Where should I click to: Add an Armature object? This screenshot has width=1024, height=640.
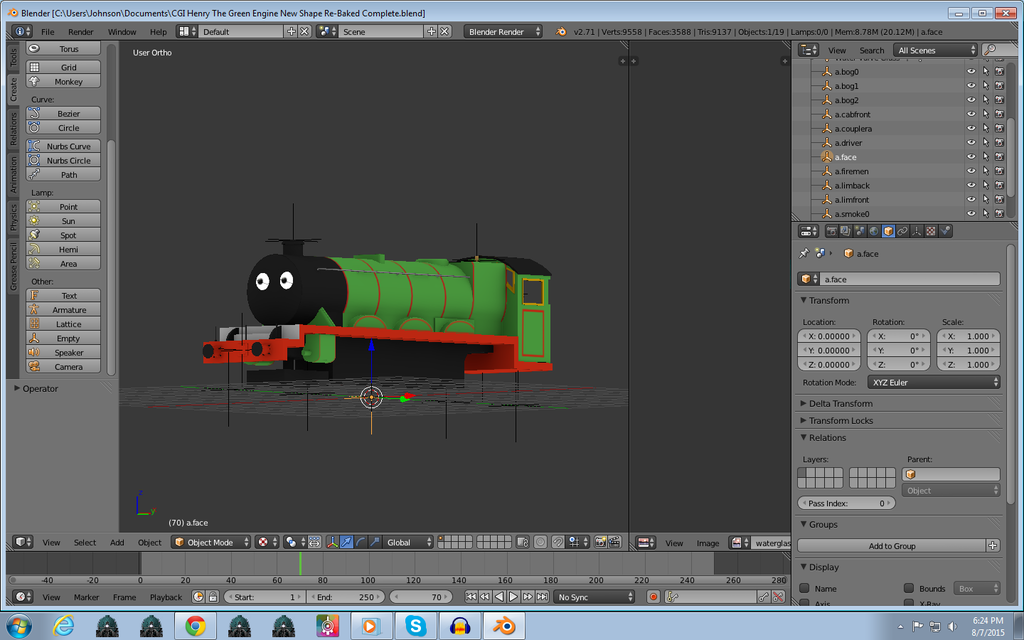63,310
